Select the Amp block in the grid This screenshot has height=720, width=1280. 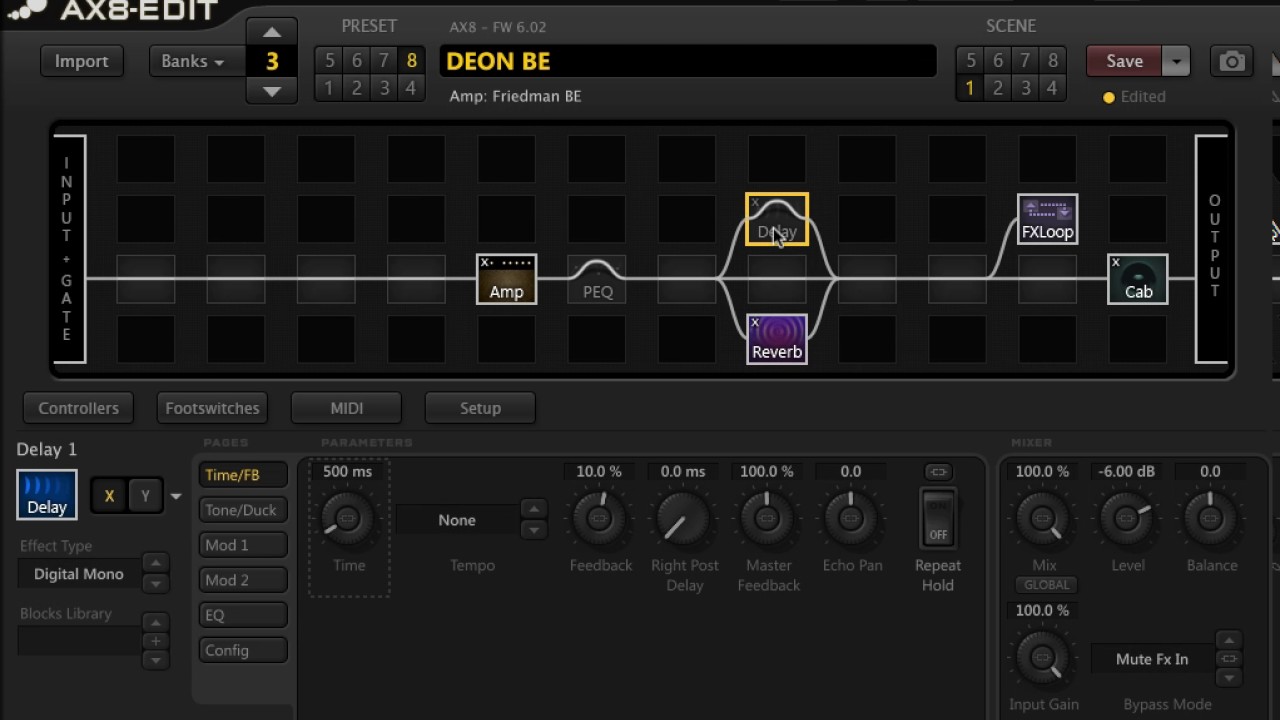506,279
